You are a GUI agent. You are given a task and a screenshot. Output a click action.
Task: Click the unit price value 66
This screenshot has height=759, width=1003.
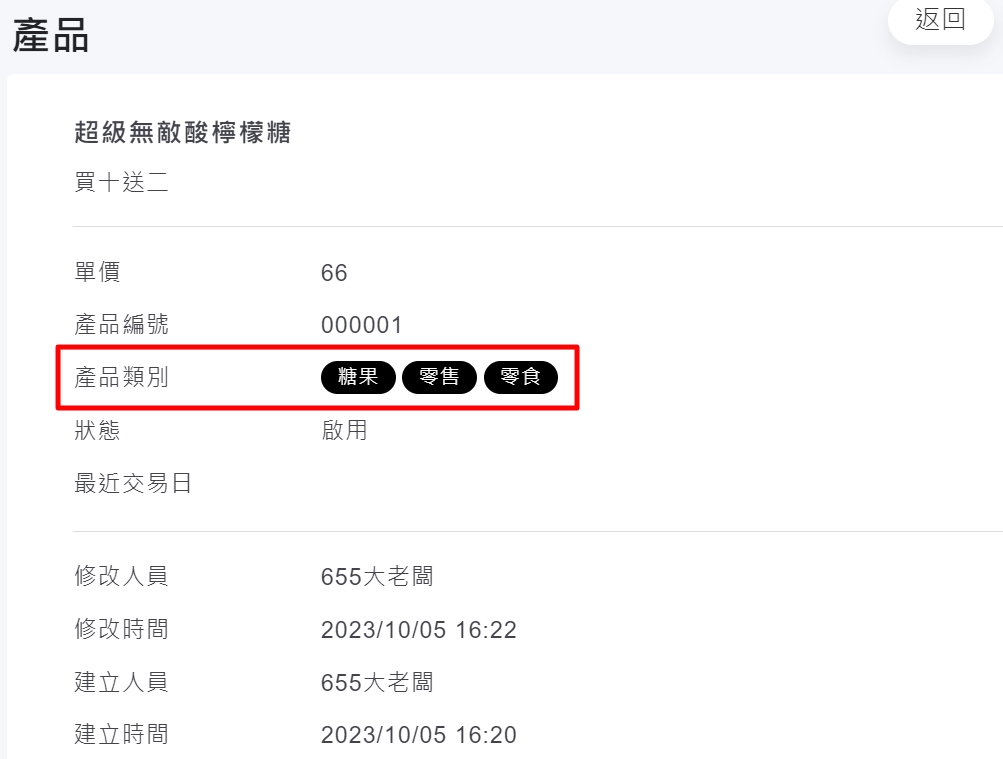[334, 272]
